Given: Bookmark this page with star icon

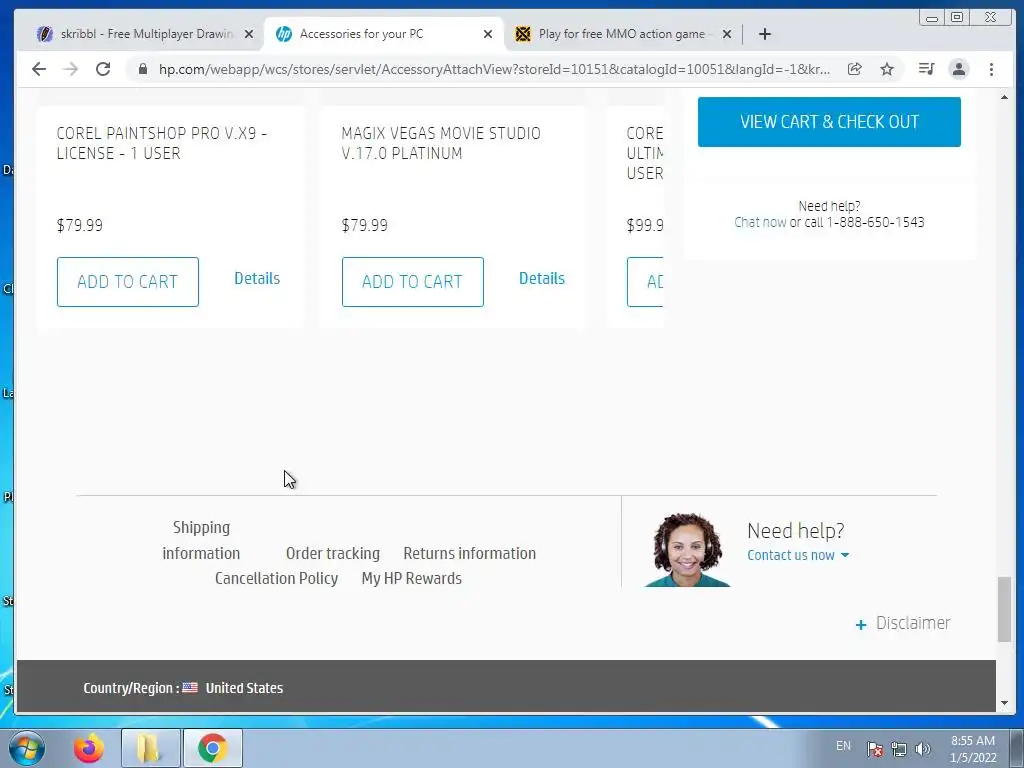Looking at the screenshot, I should (x=887, y=69).
